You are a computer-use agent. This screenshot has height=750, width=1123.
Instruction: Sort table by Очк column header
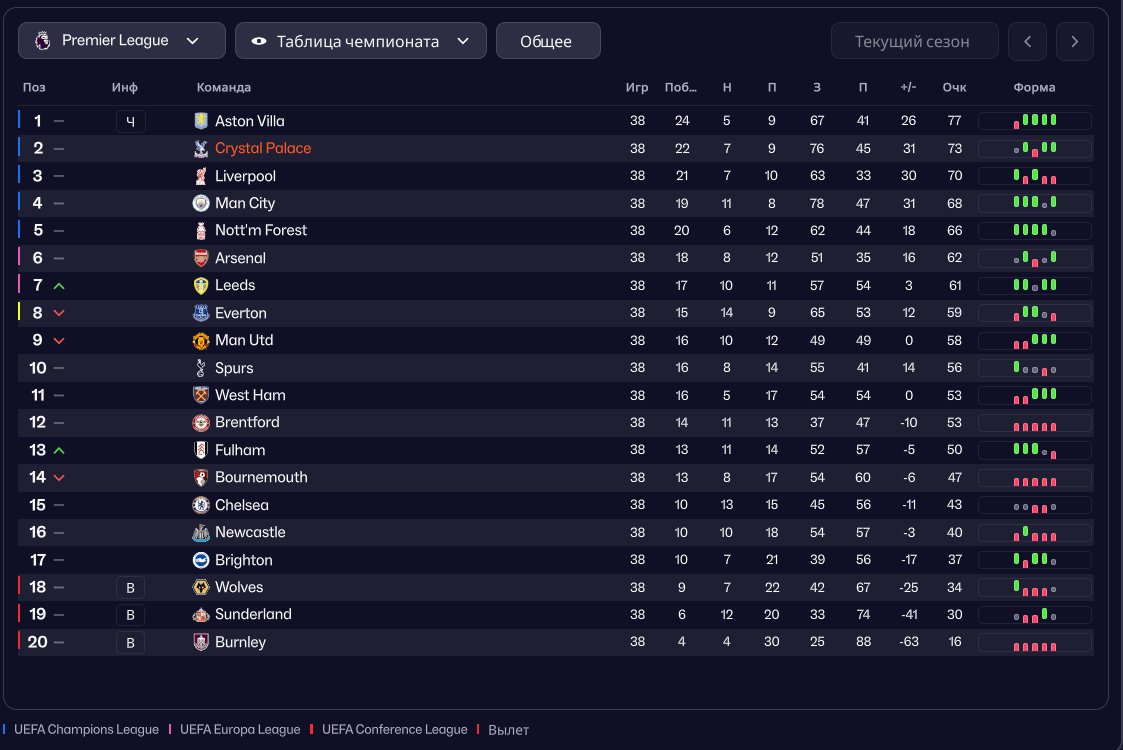click(954, 88)
